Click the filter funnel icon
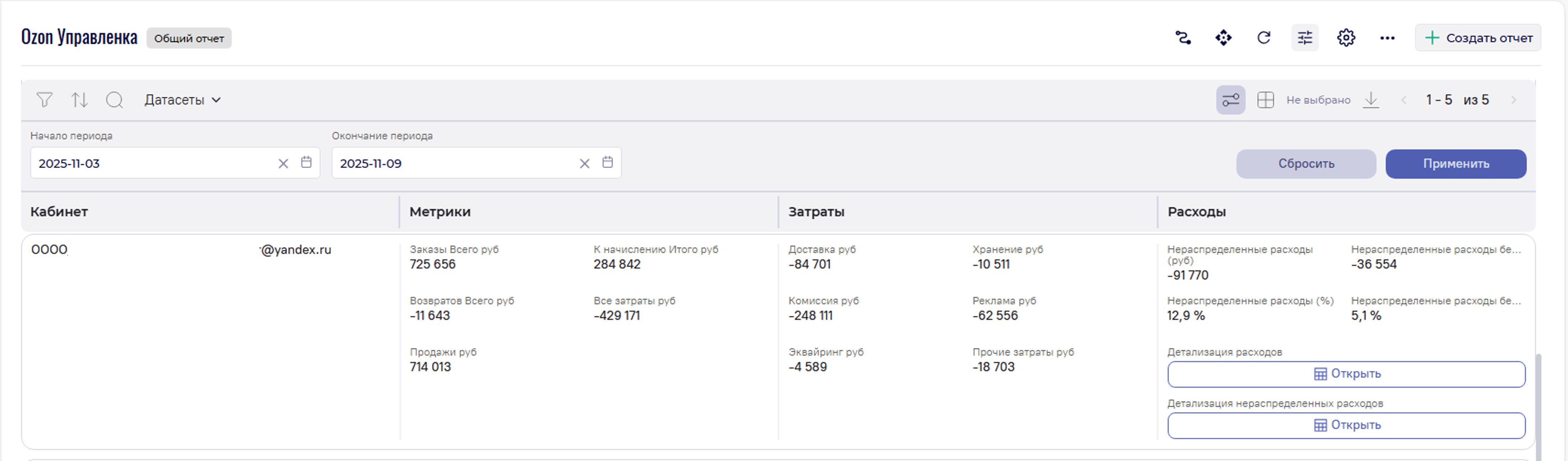This screenshot has width=1568, height=461. 44,100
